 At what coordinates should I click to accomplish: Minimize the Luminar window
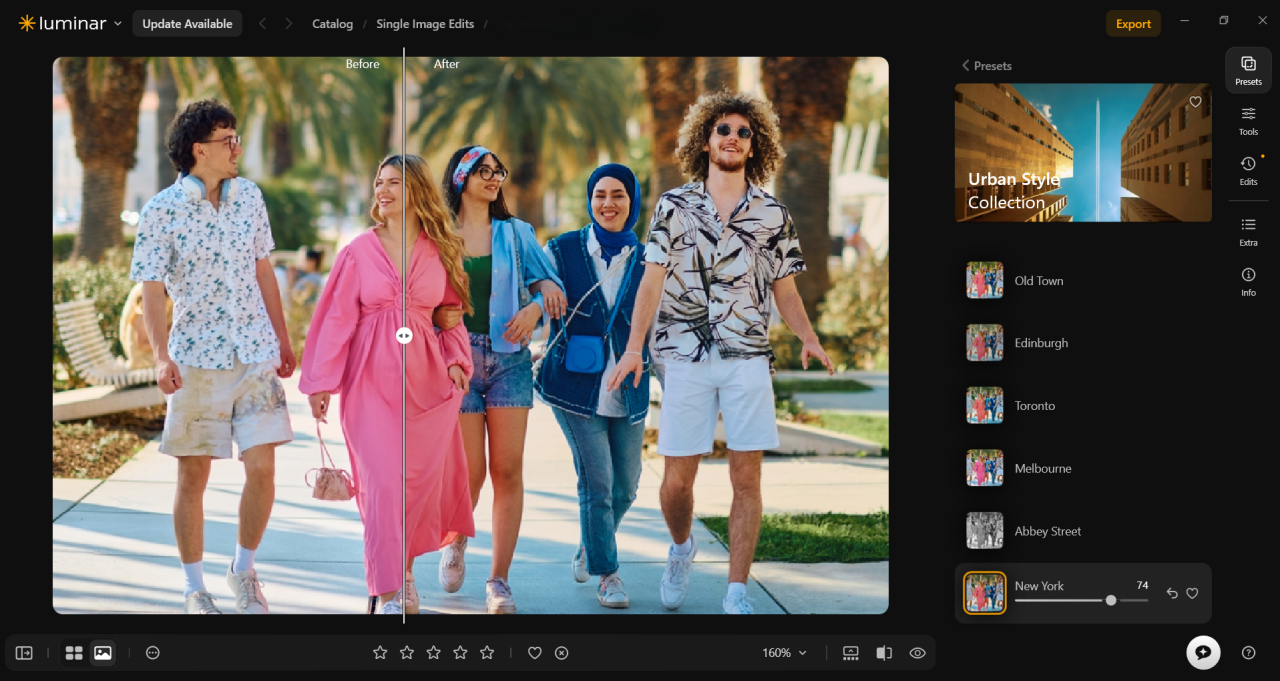click(x=1185, y=21)
